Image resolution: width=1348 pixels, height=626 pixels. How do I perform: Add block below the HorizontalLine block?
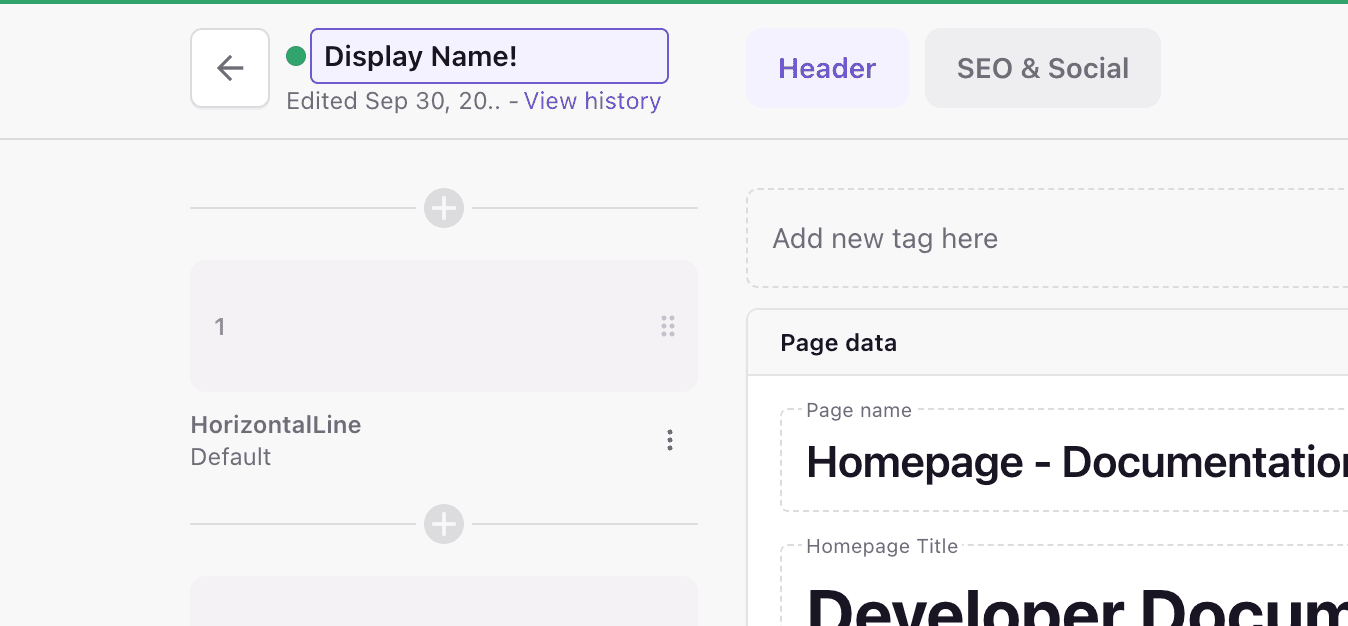coord(444,523)
